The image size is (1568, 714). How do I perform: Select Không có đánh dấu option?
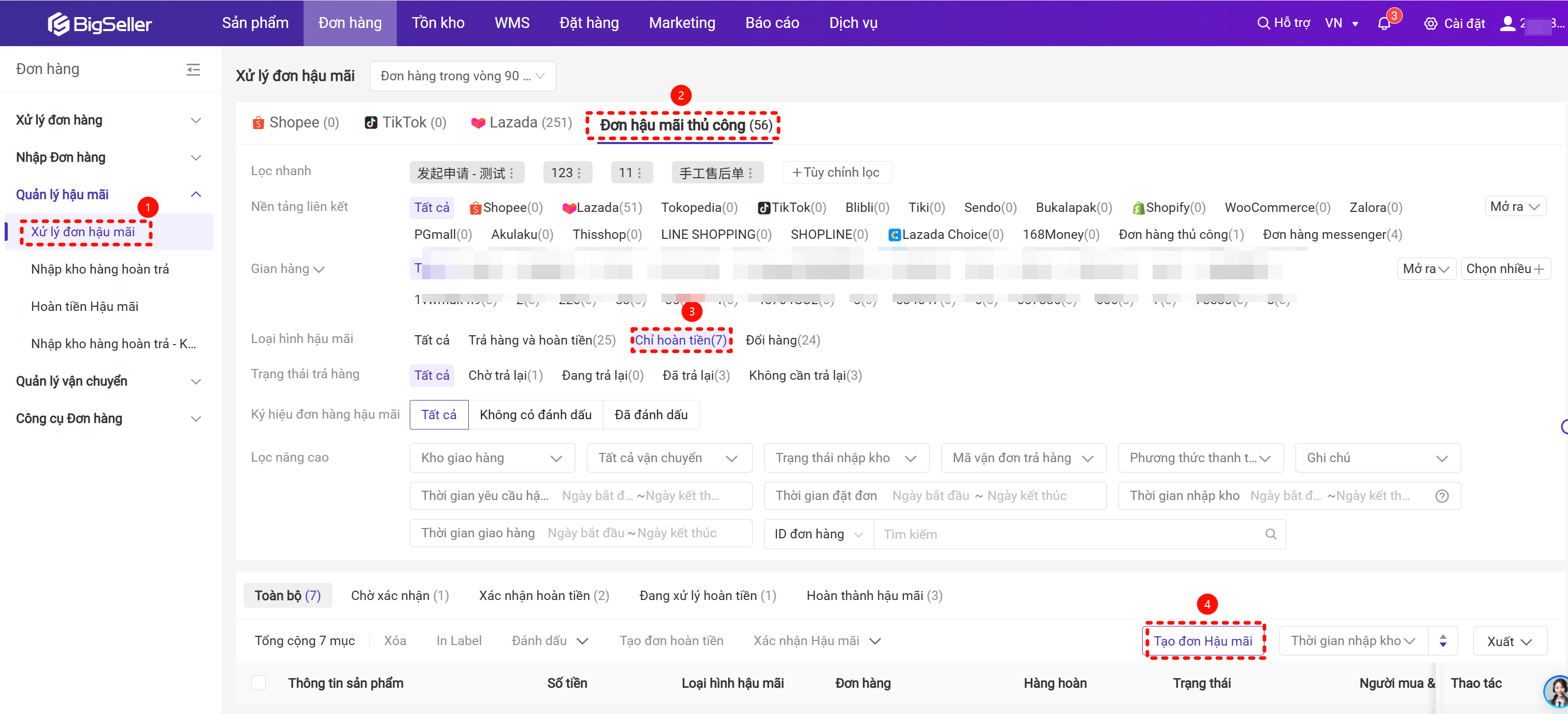pyautogui.click(x=535, y=415)
